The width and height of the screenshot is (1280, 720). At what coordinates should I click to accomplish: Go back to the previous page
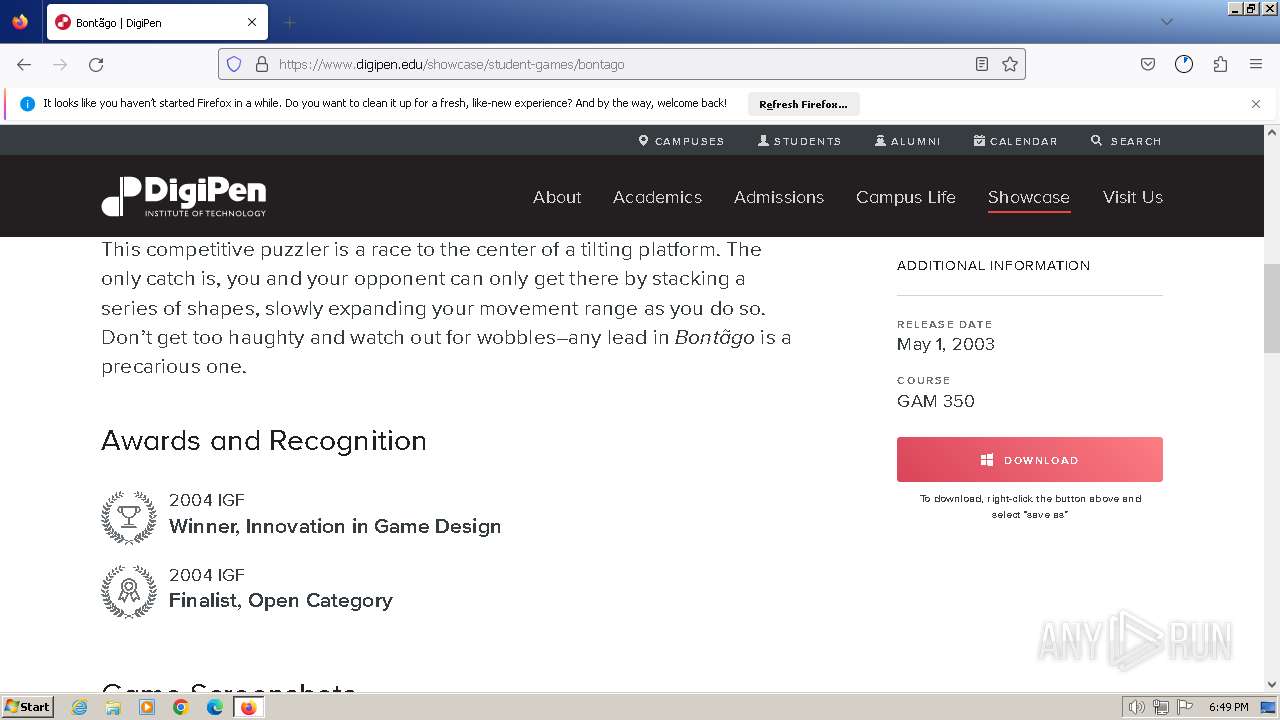24,64
